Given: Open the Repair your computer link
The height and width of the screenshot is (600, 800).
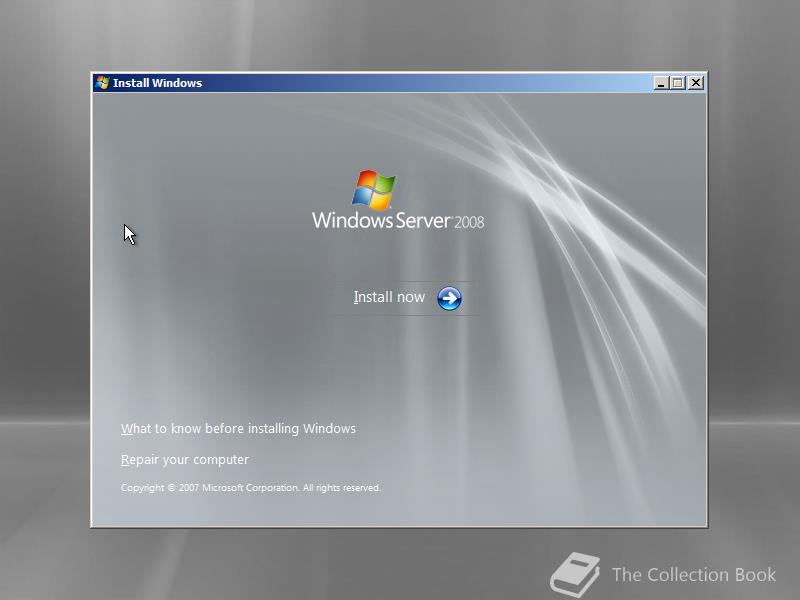Looking at the screenshot, I should point(185,460).
